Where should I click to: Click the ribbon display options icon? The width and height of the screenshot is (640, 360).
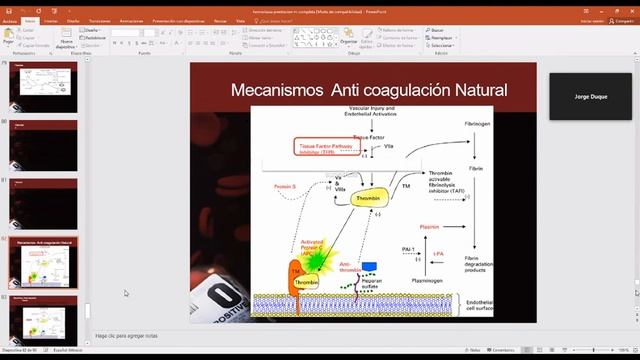(x=586, y=11)
